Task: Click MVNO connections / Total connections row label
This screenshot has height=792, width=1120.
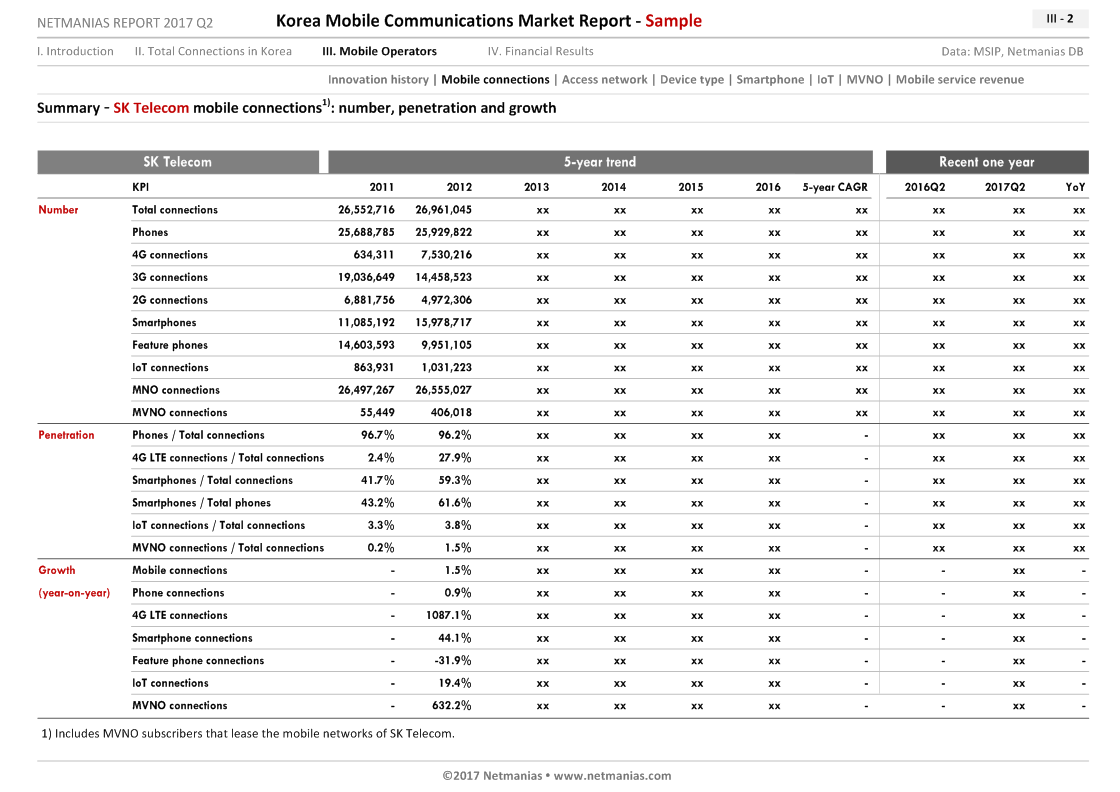Action: click(228, 548)
